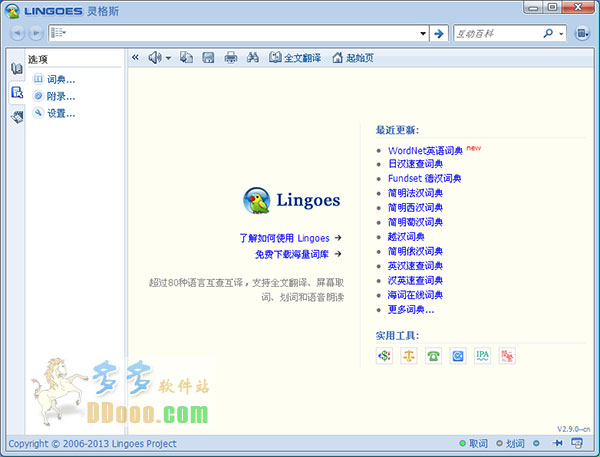
Task: Open the IPA phonetic tool icon
Action: coord(483,356)
